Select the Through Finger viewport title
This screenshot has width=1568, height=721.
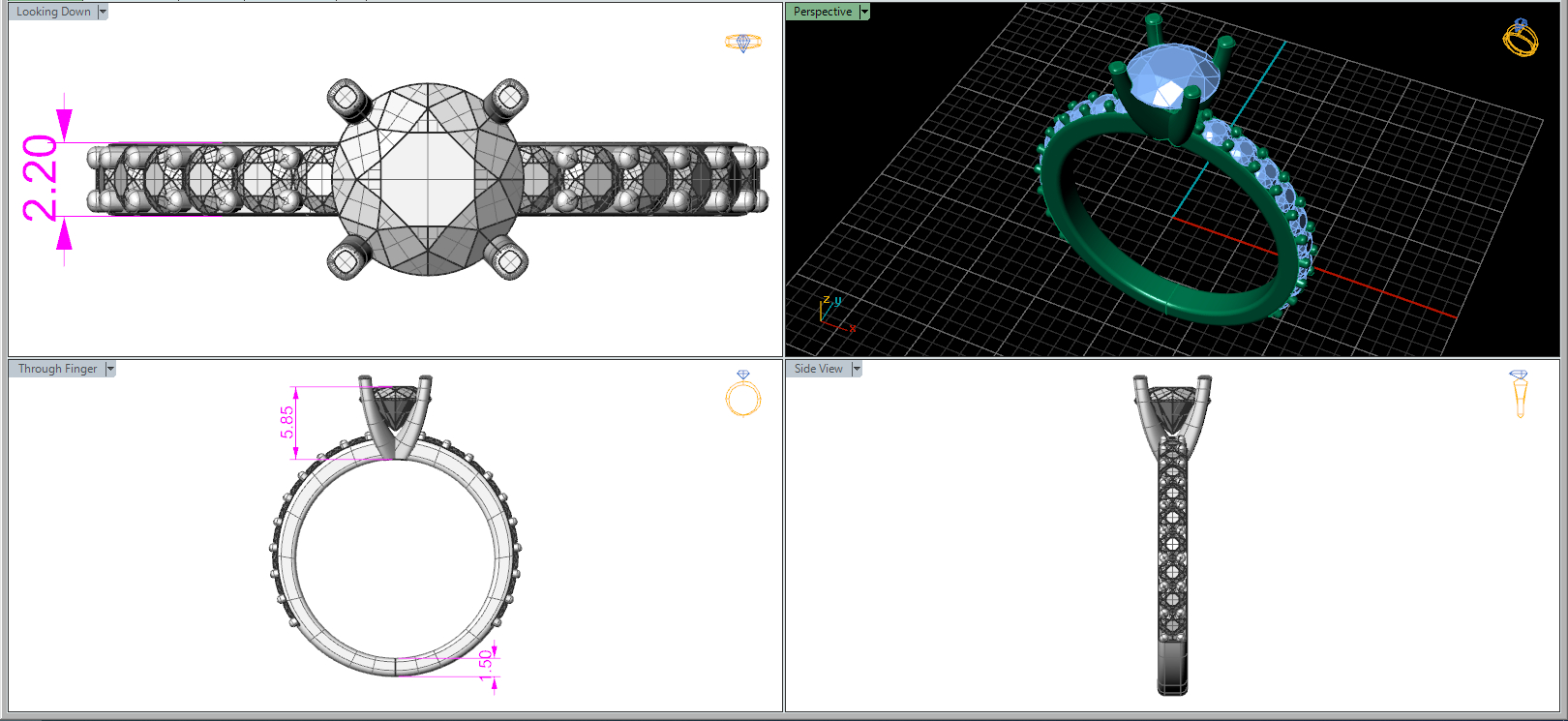point(57,369)
